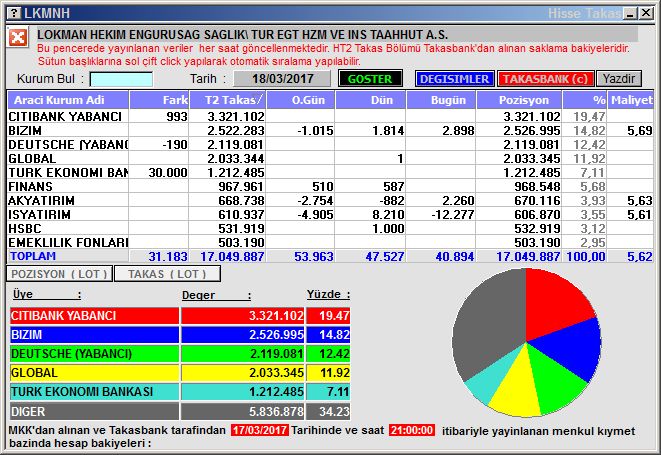Viewport: 661px width, 455px height.
Task: Select the FINANS row
Action: tap(330, 186)
